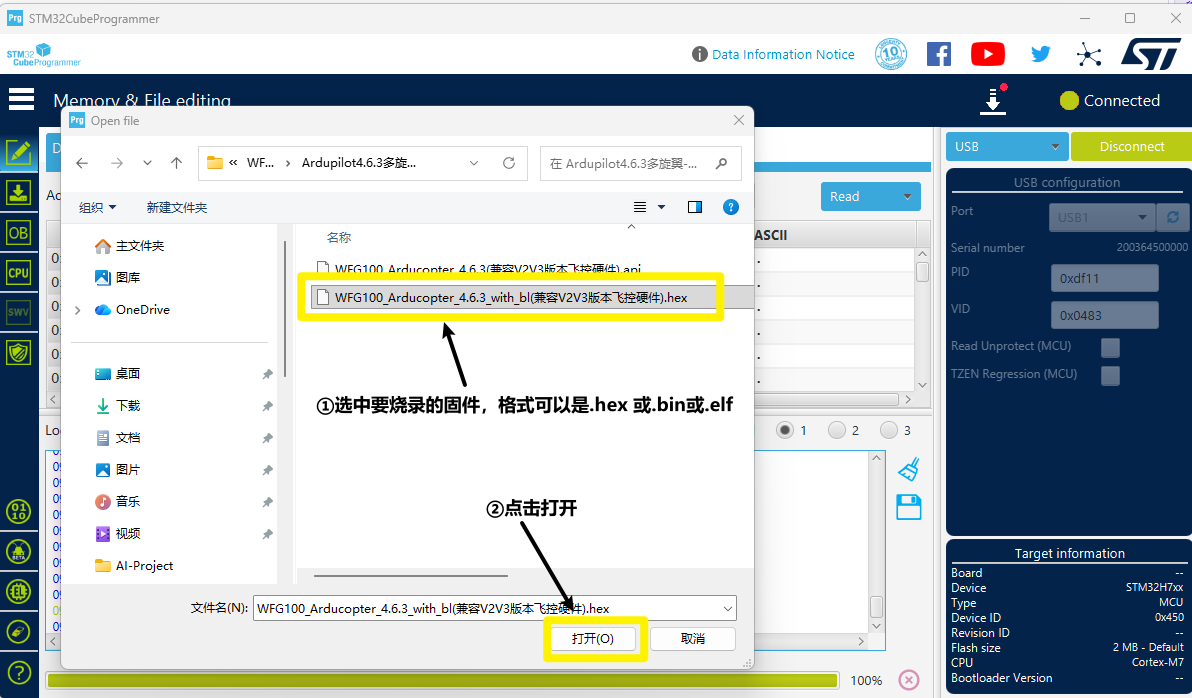Open the USB connection type dropdown
1192x698 pixels.
[1007, 146]
